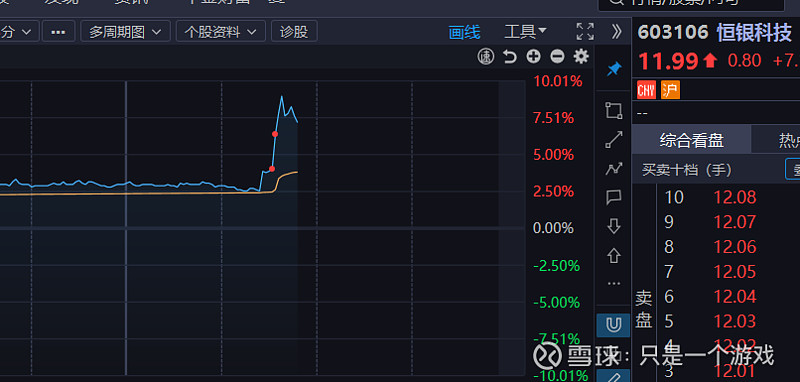Add a comment annotation bubble
The width and height of the screenshot is (800, 382).
tap(614, 197)
